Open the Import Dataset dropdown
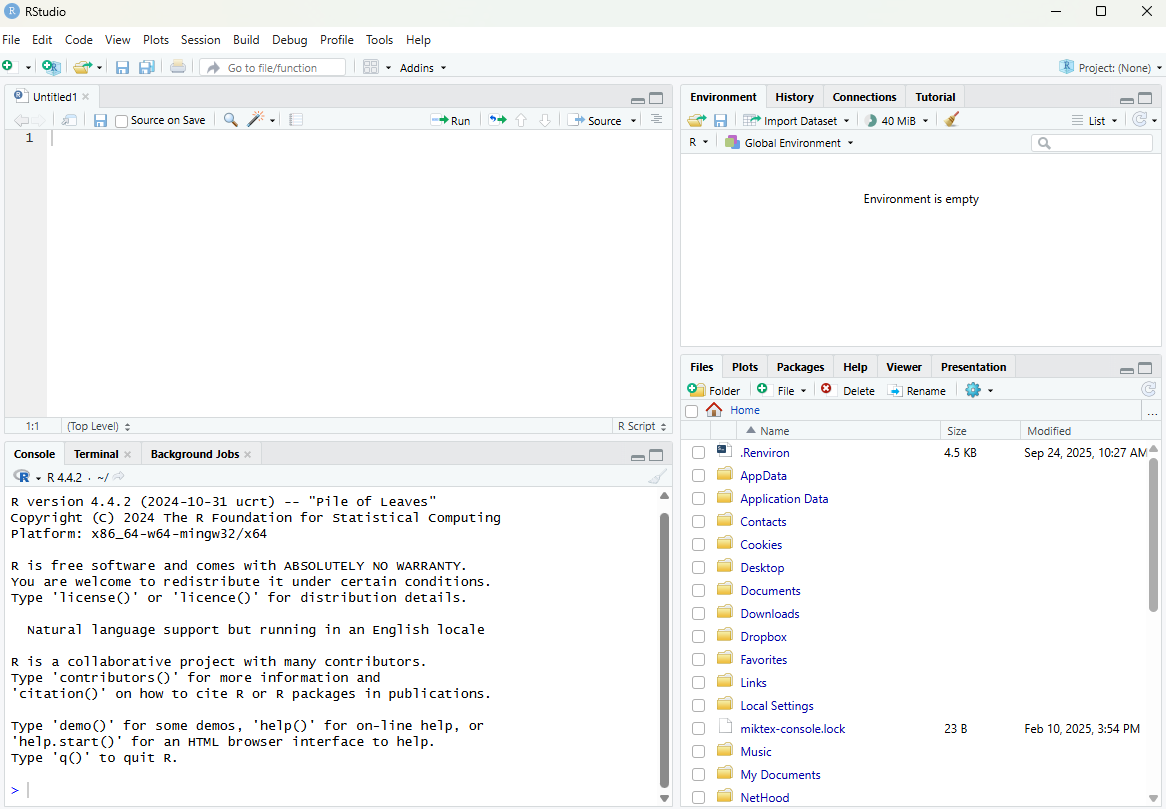Image resolution: width=1166 pixels, height=809 pixels. pos(796,120)
